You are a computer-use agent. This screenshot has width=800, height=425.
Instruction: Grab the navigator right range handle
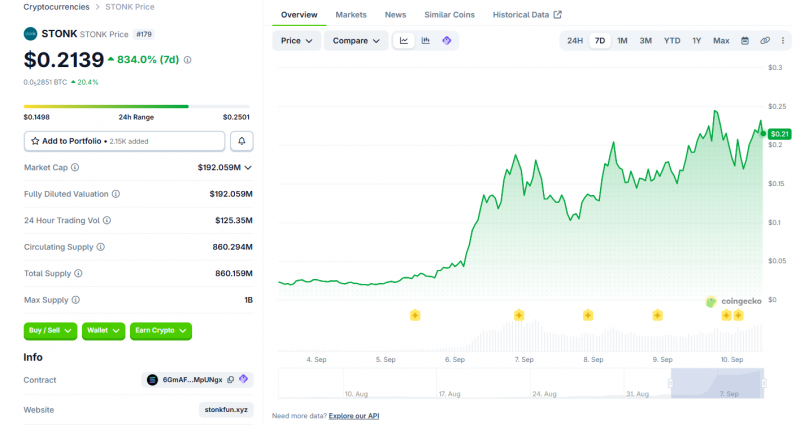point(764,383)
